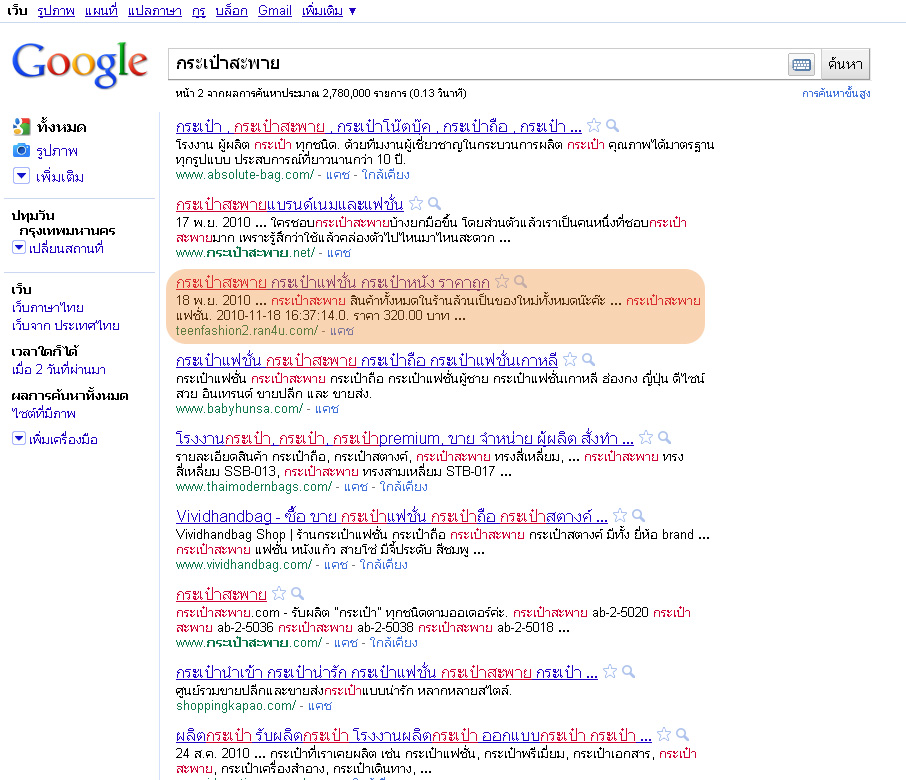Star the ผลิตกระเป๋า รับผลิตกระเป๋า result
Screen dimensions: 906x780
[x=664, y=734]
